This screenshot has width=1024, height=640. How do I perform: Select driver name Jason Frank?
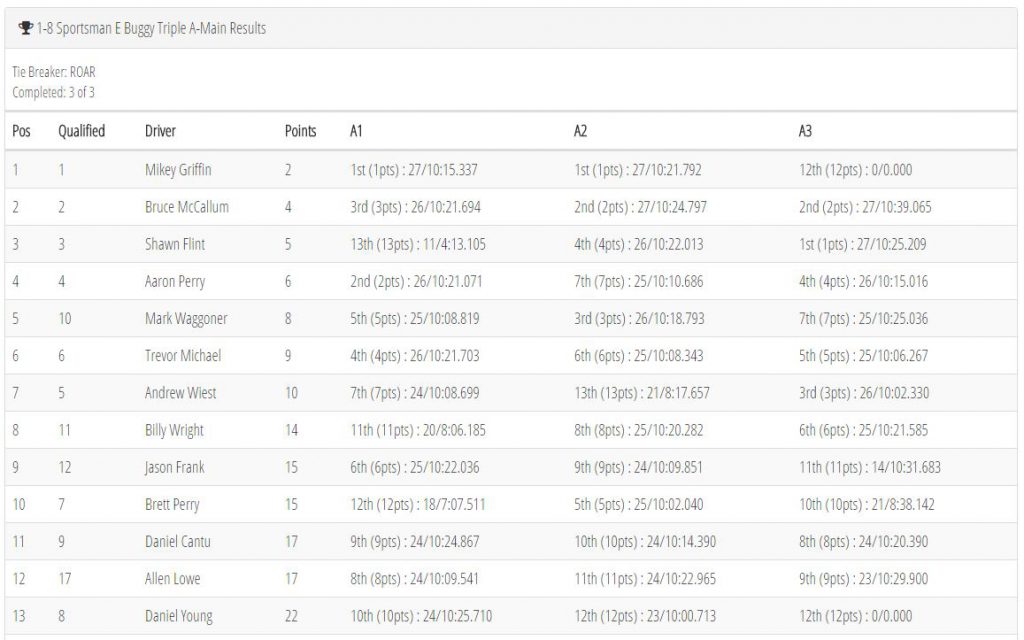(174, 468)
